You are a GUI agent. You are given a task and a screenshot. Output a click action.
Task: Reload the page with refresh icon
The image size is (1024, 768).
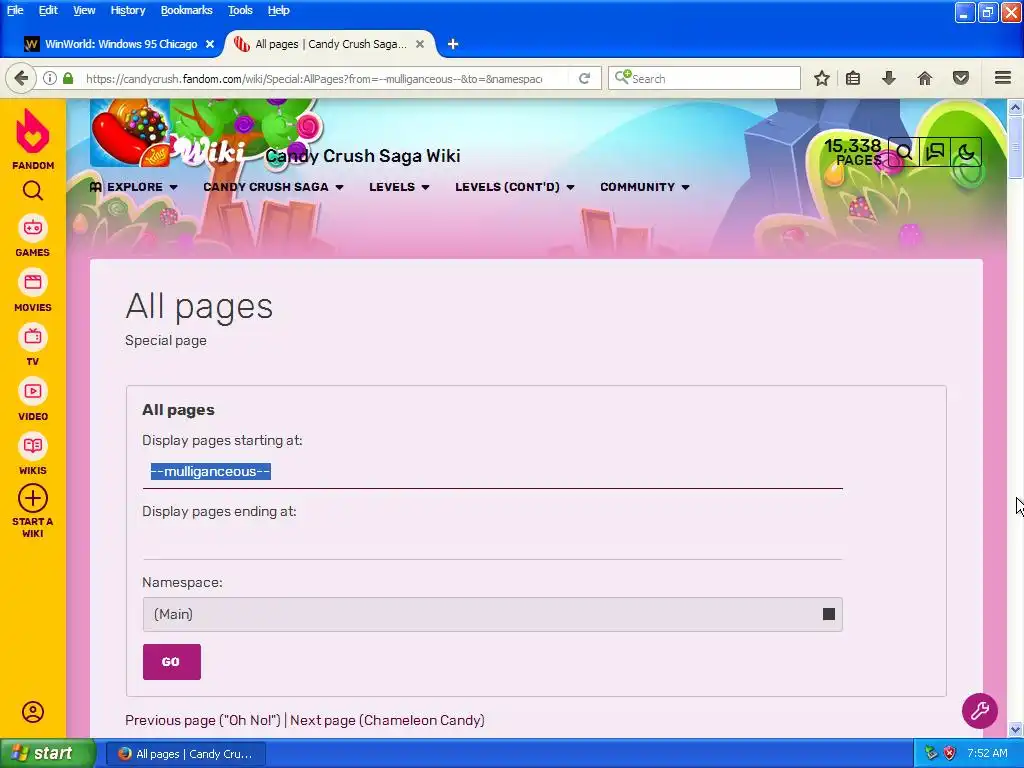(584, 78)
